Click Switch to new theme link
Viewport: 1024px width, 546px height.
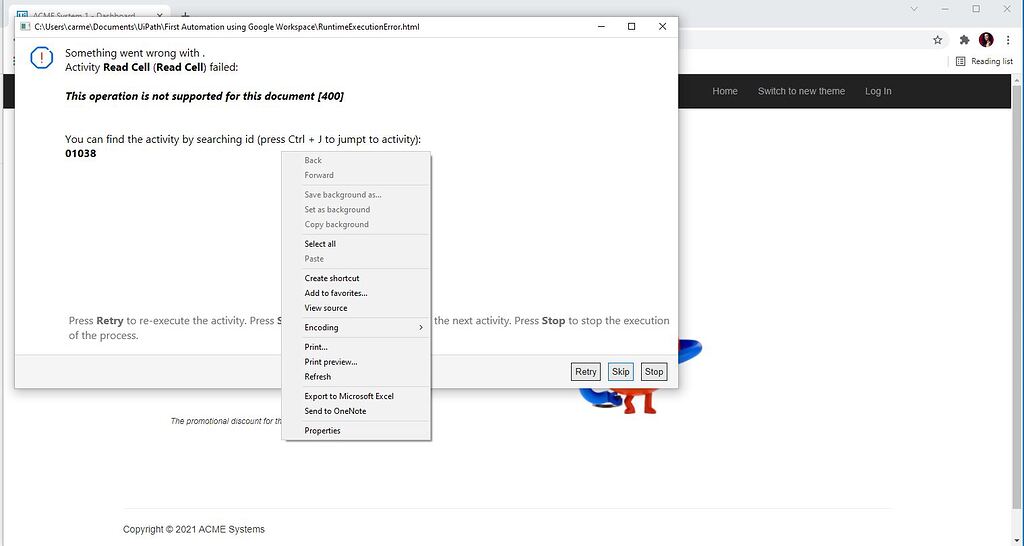[801, 91]
